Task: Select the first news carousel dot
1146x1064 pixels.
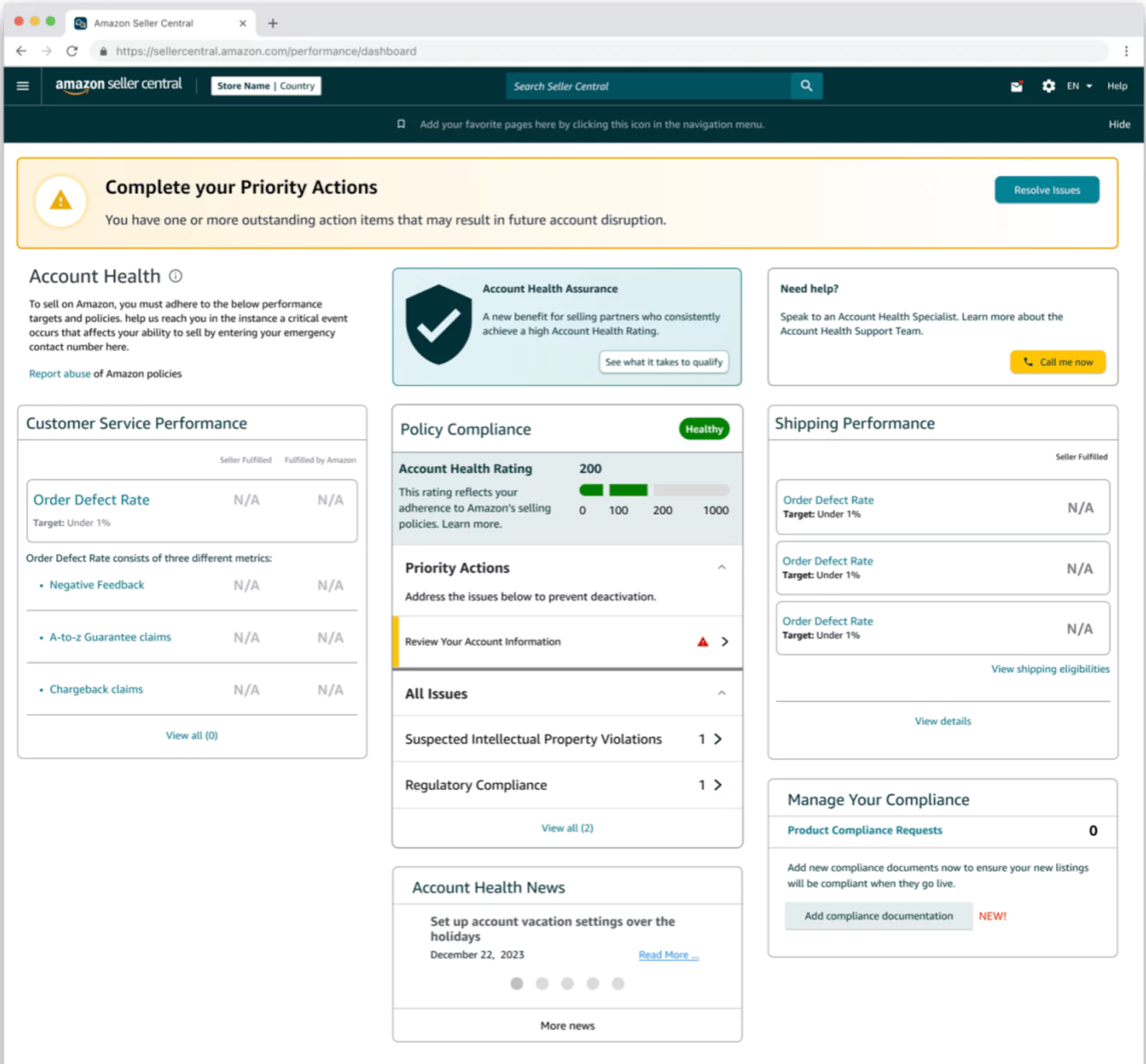Action: point(516,984)
